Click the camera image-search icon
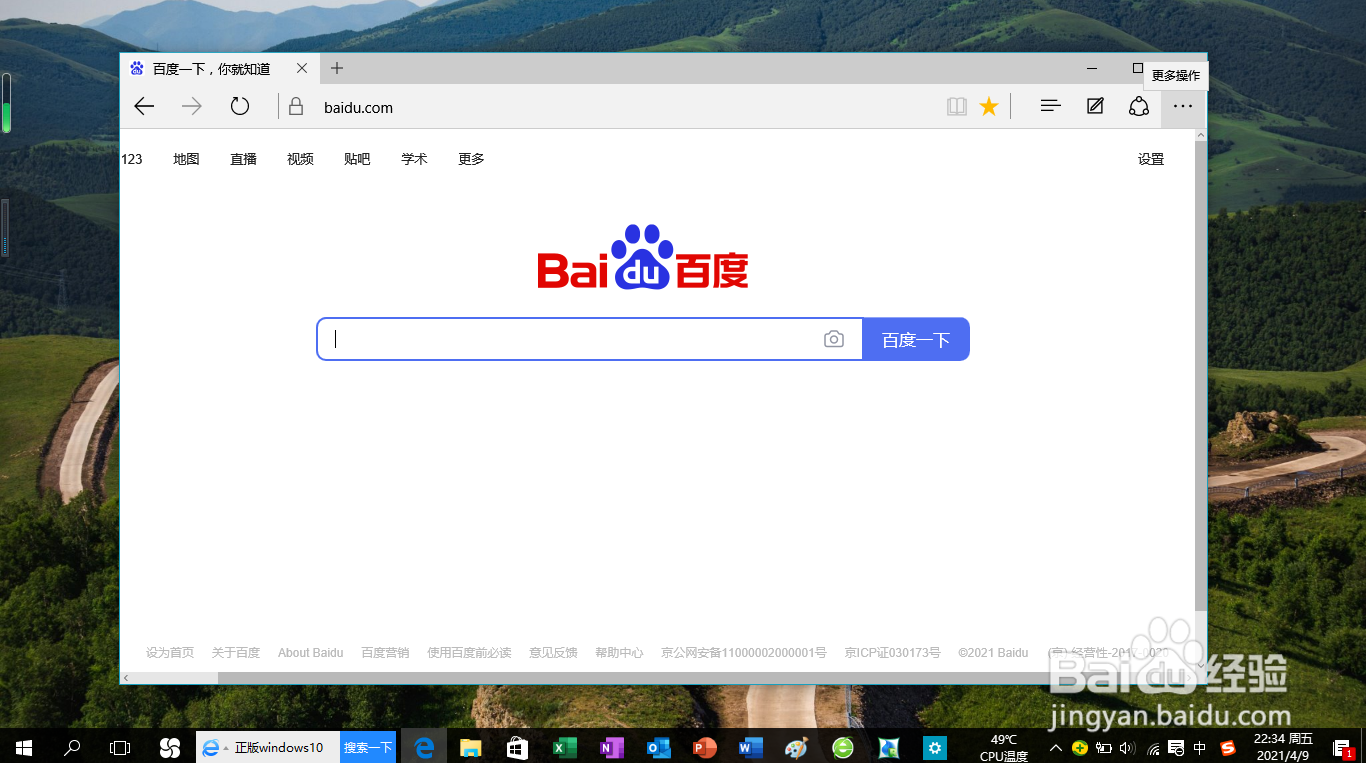The height and width of the screenshot is (763, 1366). [834, 339]
